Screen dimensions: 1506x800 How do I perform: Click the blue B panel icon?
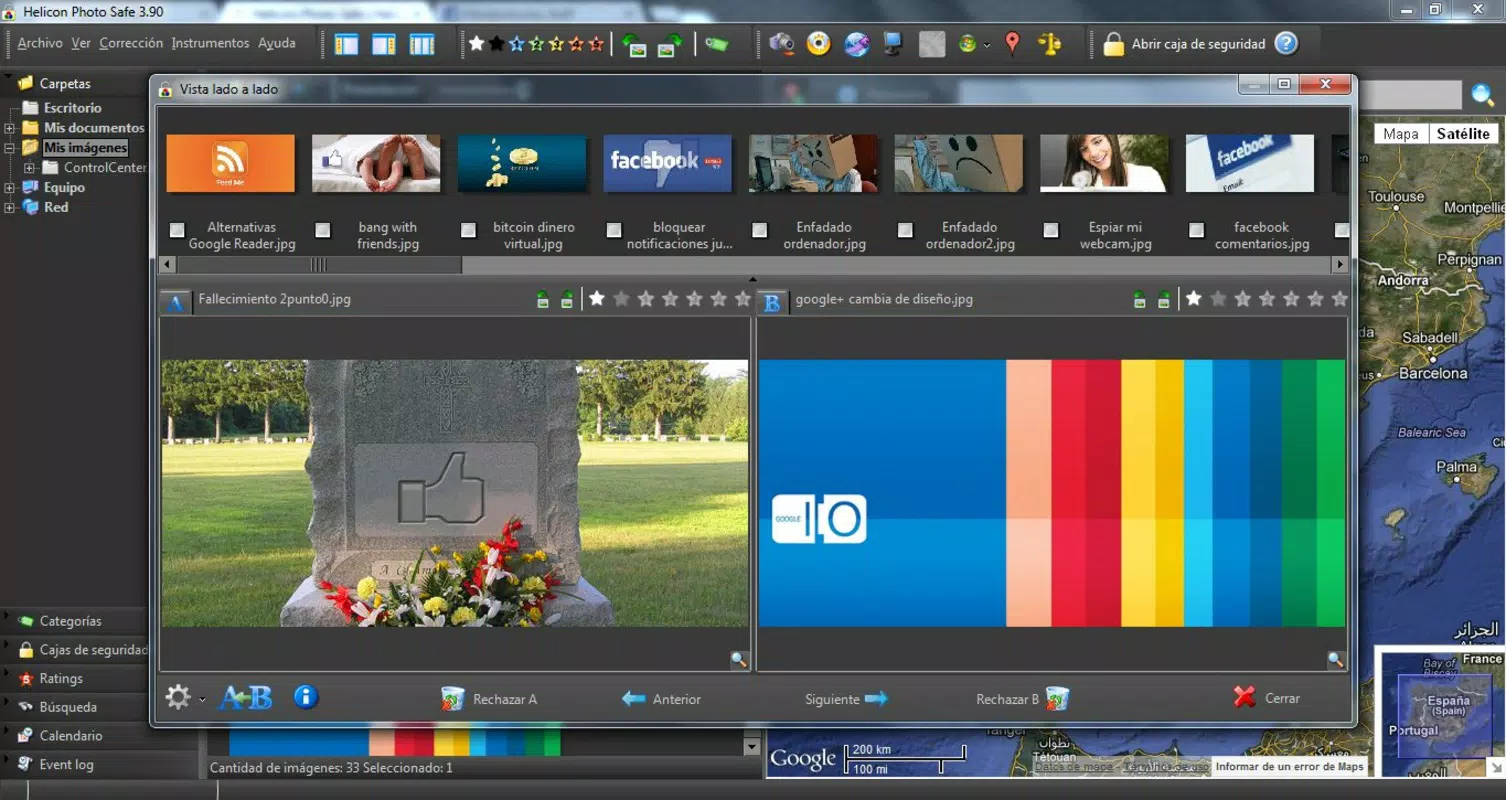772,301
